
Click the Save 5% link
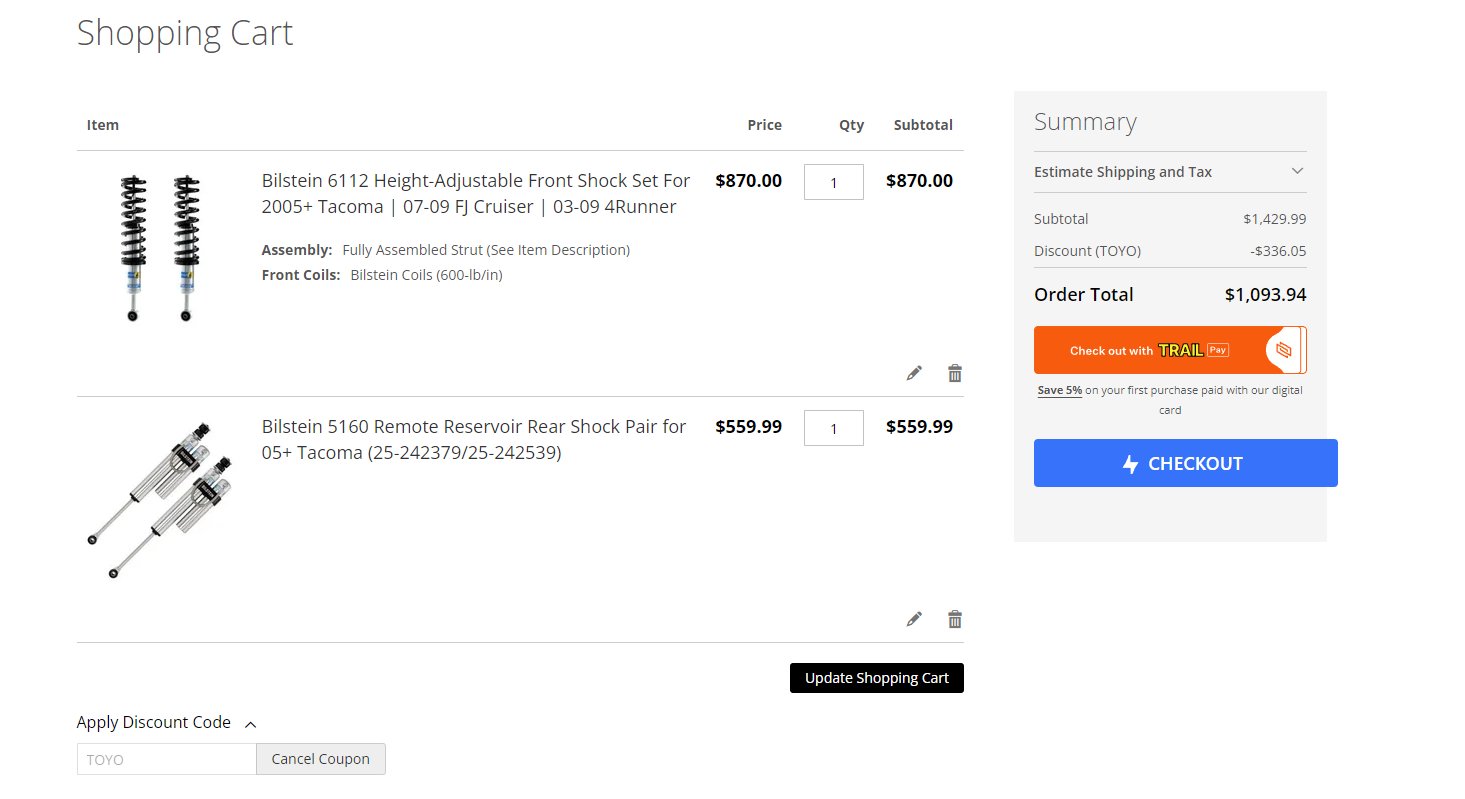point(1060,390)
